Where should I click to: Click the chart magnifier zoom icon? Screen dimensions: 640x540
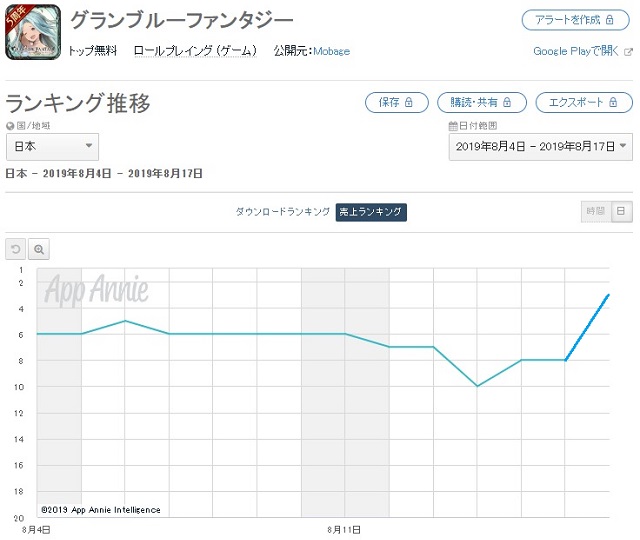(39, 249)
